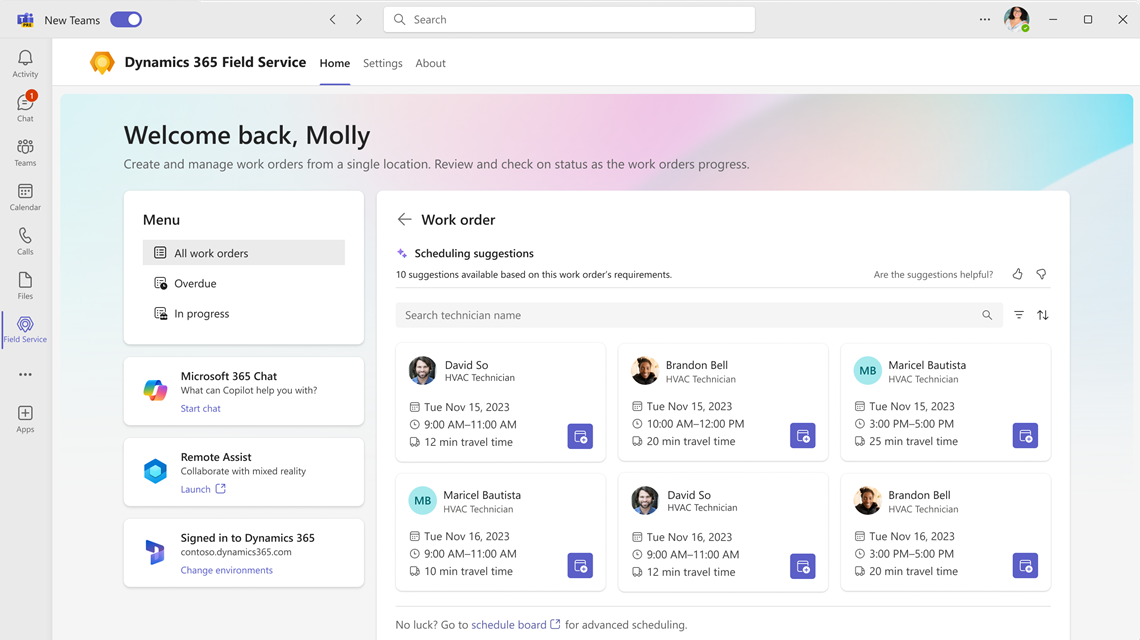Screen dimensions: 1140x640
Task: Click the technician search magnifier icon
Action: tap(987, 315)
